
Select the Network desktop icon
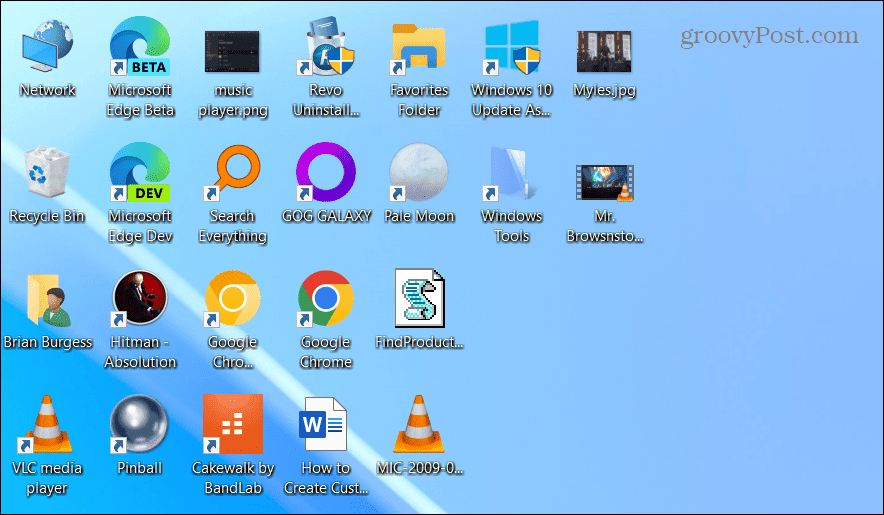(47, 50)
